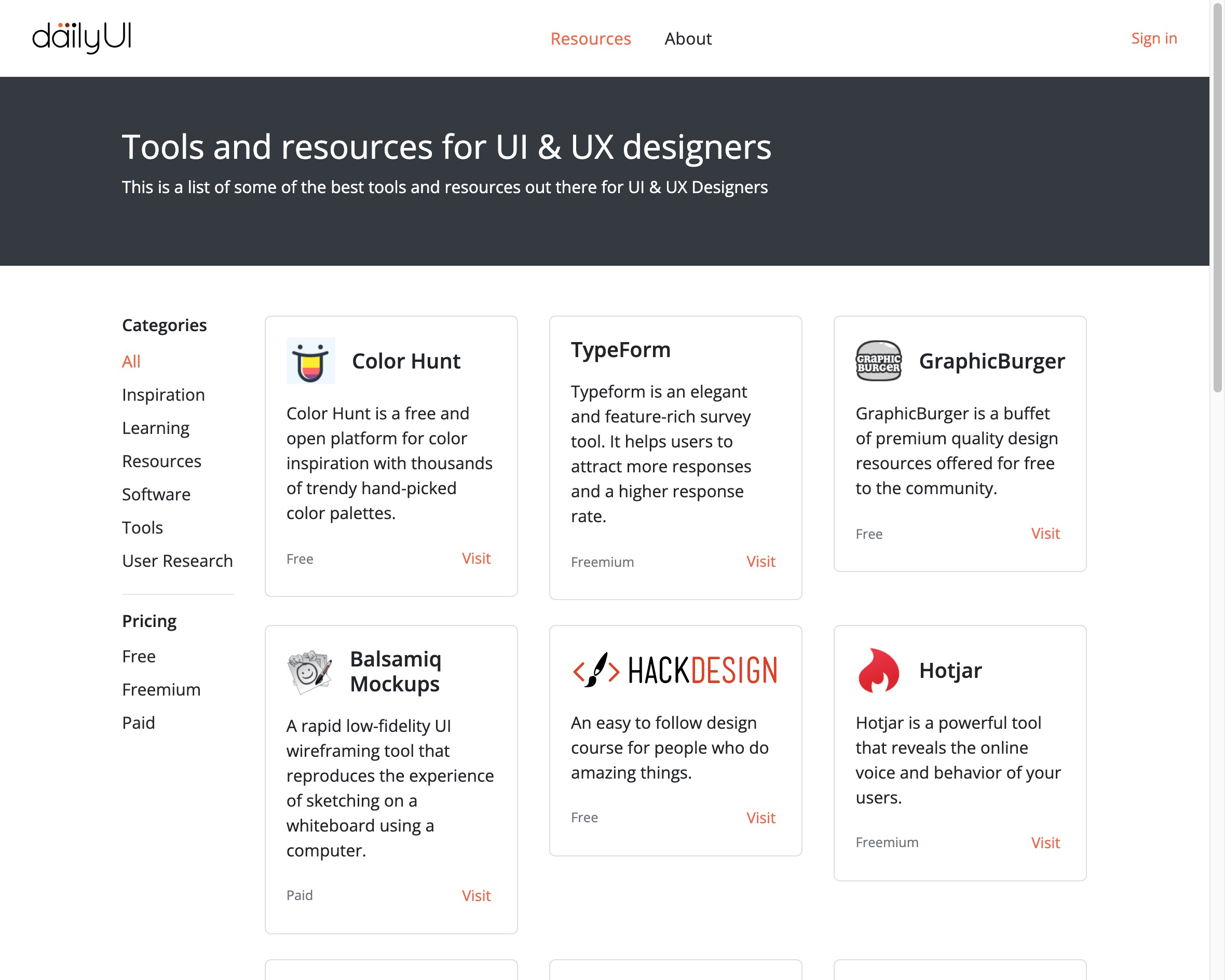The image size is (1225, 980).
Task: Click the Balsamiq Mockups sketch icon
Action: point(310,672)
